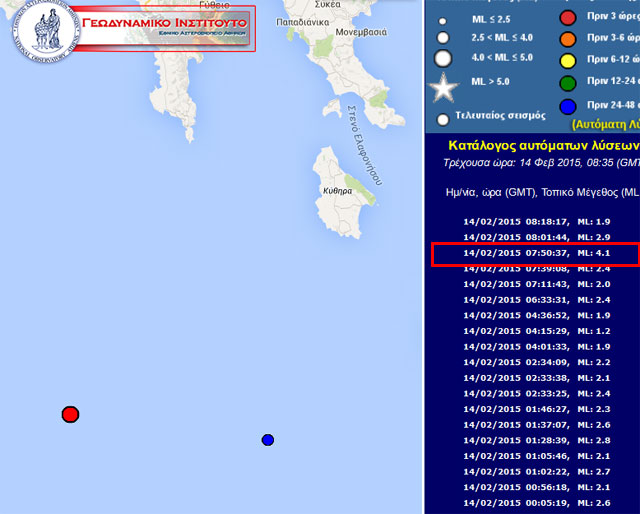Open the 08:01:44 ML 2.9 earthquake entry
640x514 pixels.
click(536, 237)
